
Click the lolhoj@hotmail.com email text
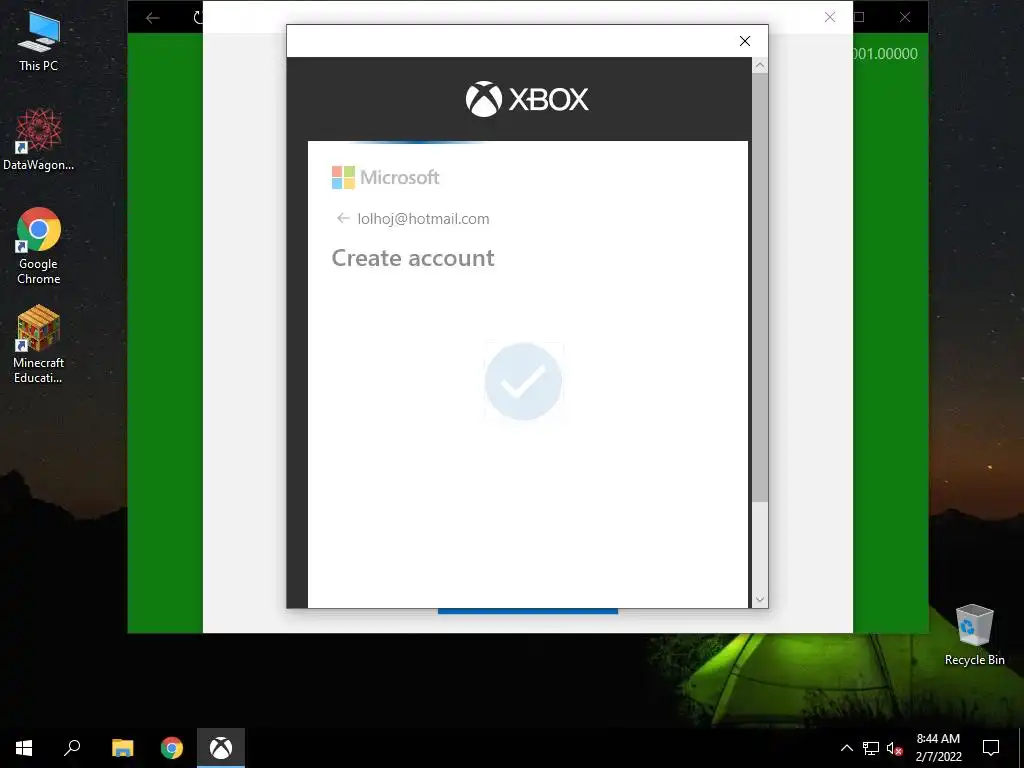click(423, 219)
